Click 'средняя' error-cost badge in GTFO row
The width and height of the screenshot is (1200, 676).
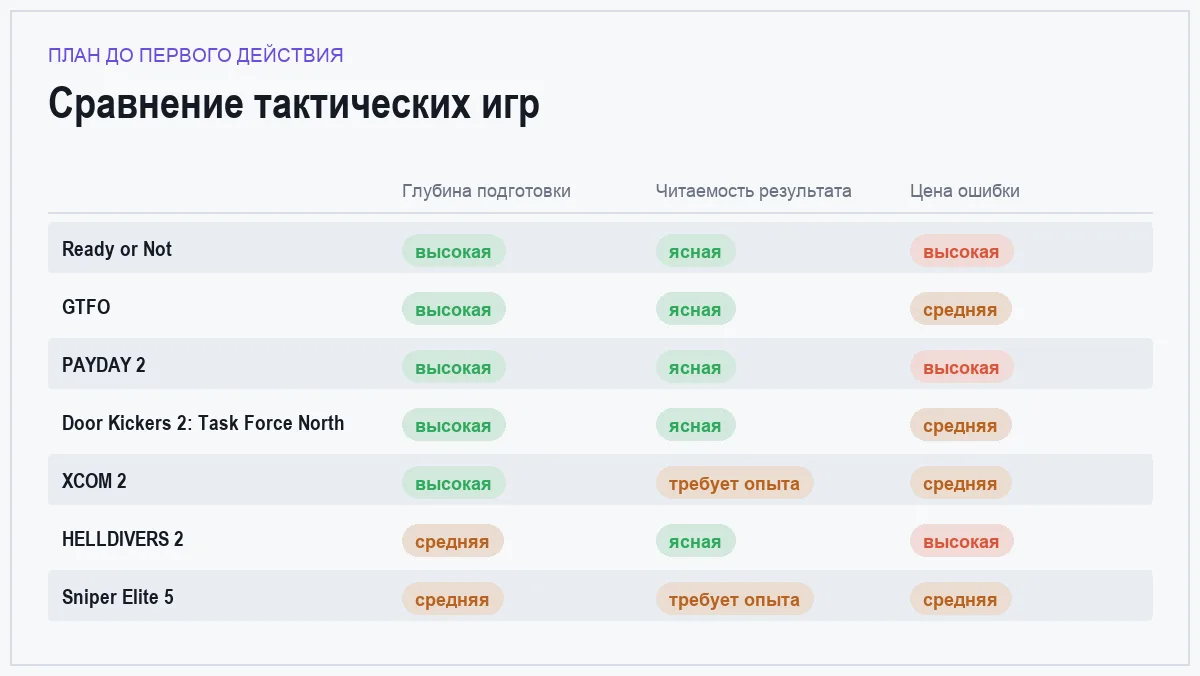click(x=961, y=309)
